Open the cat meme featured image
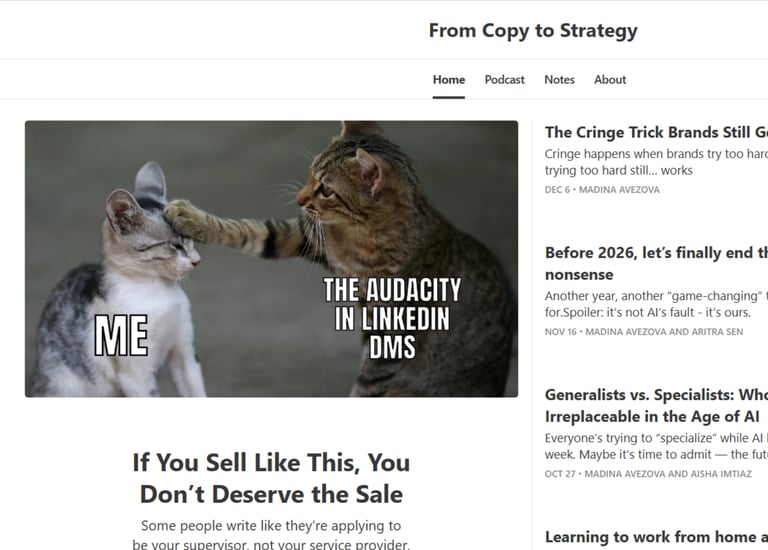768x550 pixels. tap(271, 259)
